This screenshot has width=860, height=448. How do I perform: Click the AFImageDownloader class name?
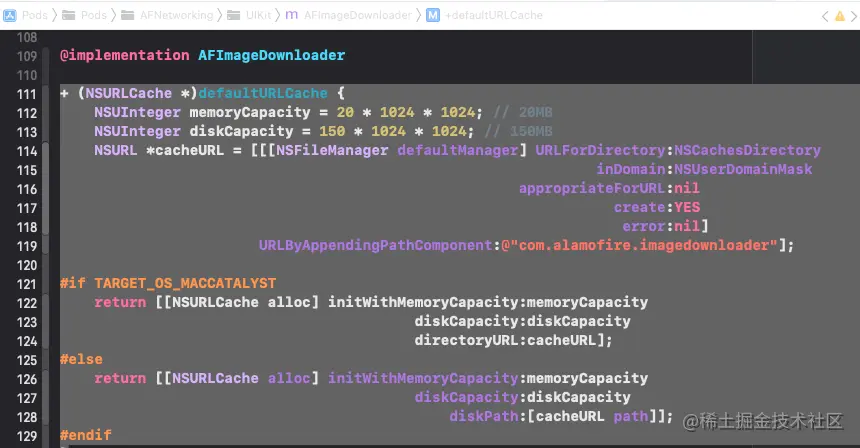(x=271, y=55)
